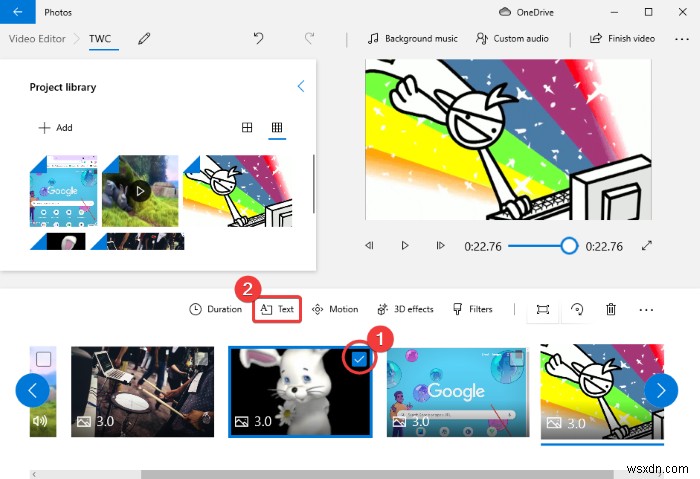Toggle audio icon on the leftmost clip
The height and width of the screenshot is (479, 700).
click(x=40, y=421)
